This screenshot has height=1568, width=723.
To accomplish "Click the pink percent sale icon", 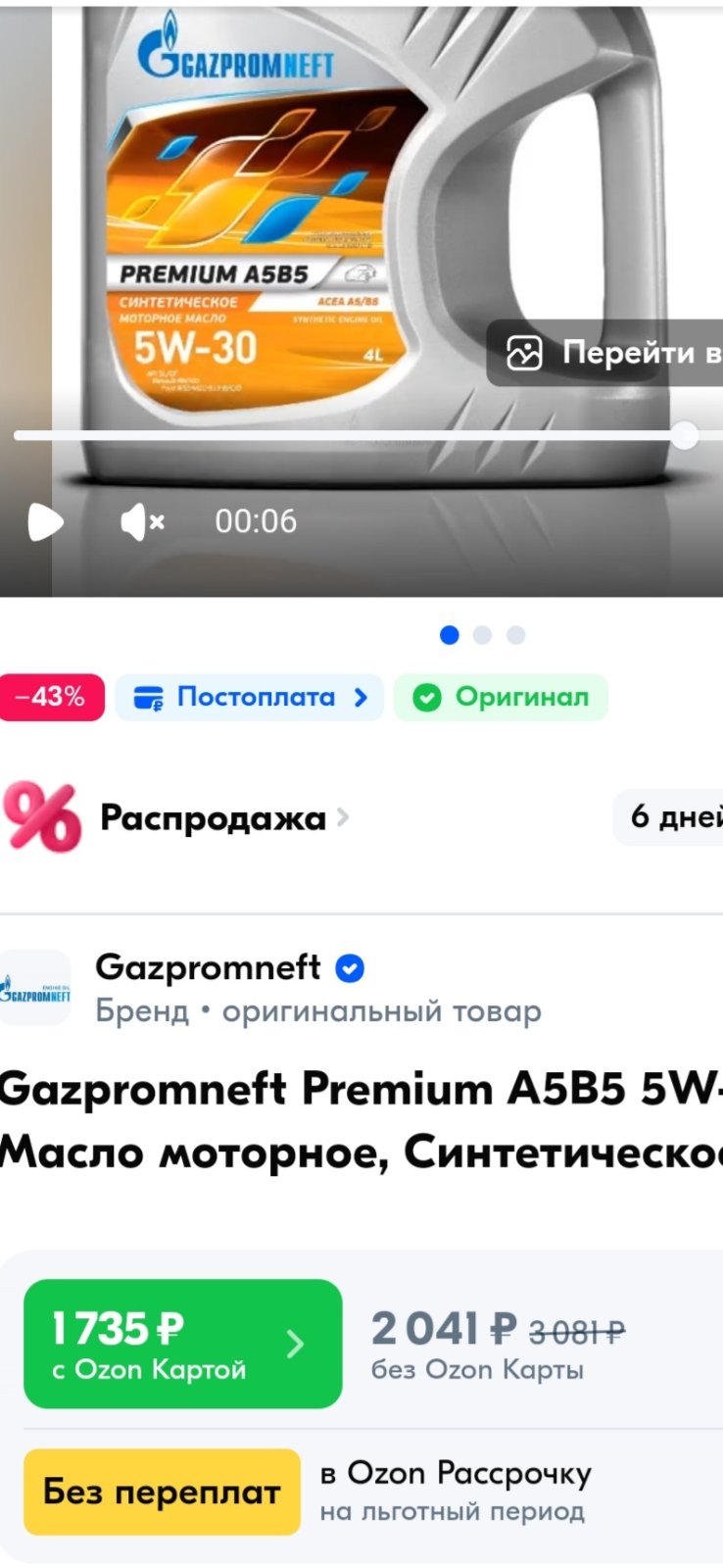I will tap(42, 816).
